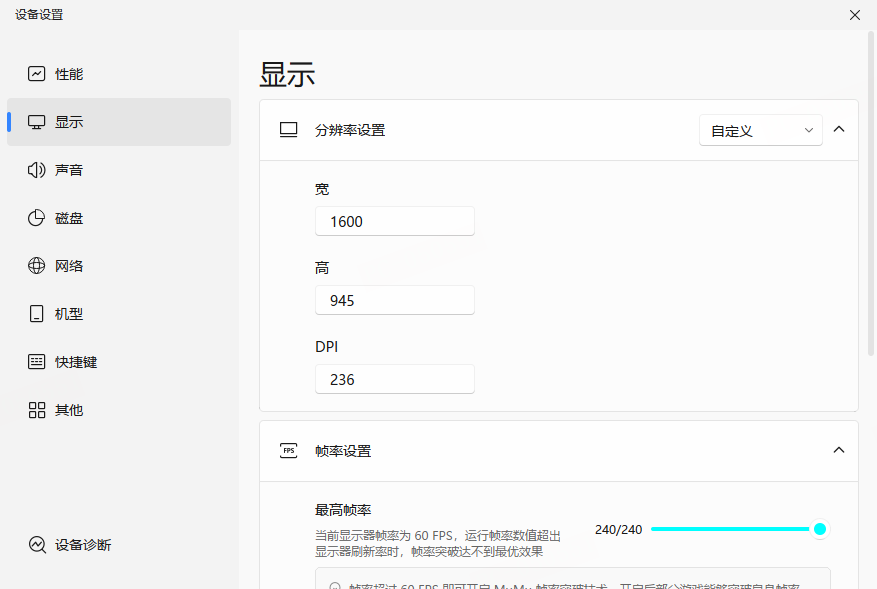This screenshot has width=877, height=589.
Task: Click the 性能 performance chart icon
Action: click(x=37, y=74)
